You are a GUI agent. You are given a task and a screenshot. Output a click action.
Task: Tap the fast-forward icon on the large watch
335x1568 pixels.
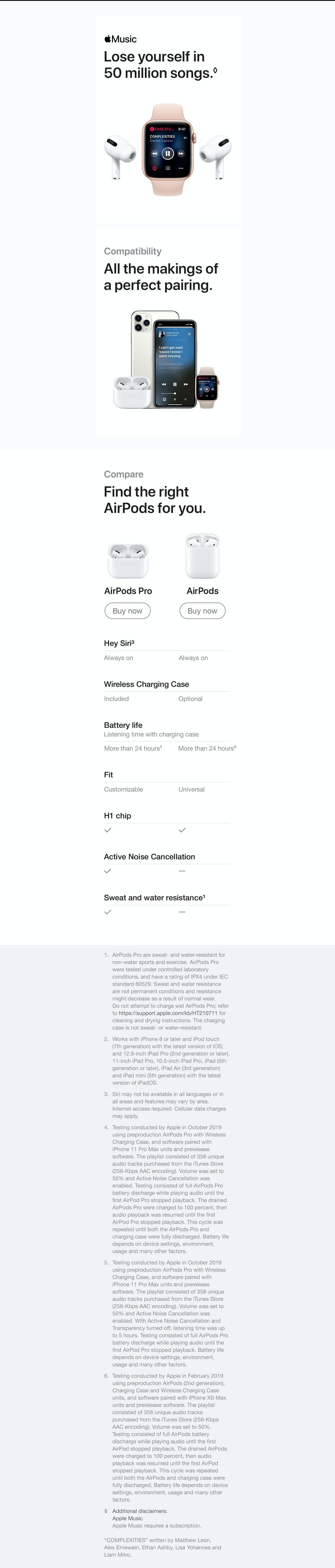[181, 153]
